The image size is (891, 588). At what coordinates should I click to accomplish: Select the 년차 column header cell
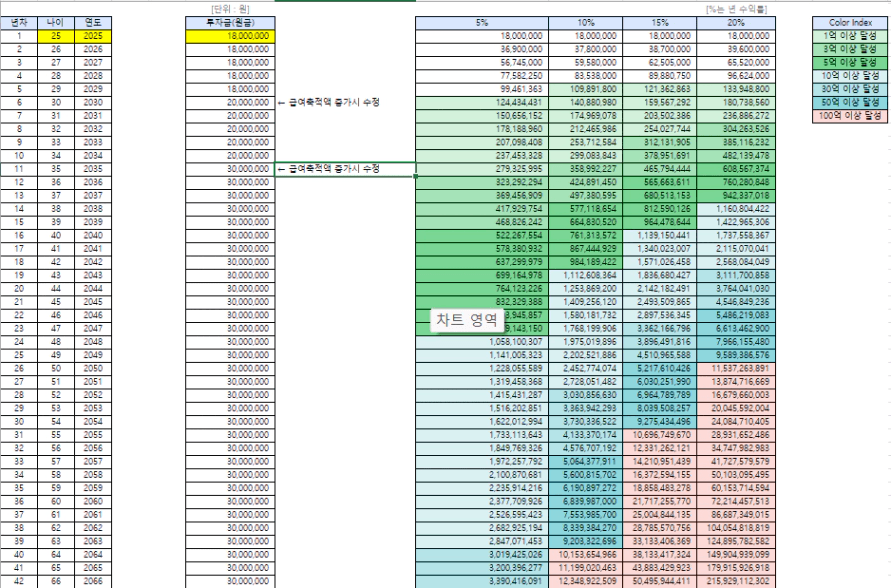pyautogui.click(x=18, y=22)
